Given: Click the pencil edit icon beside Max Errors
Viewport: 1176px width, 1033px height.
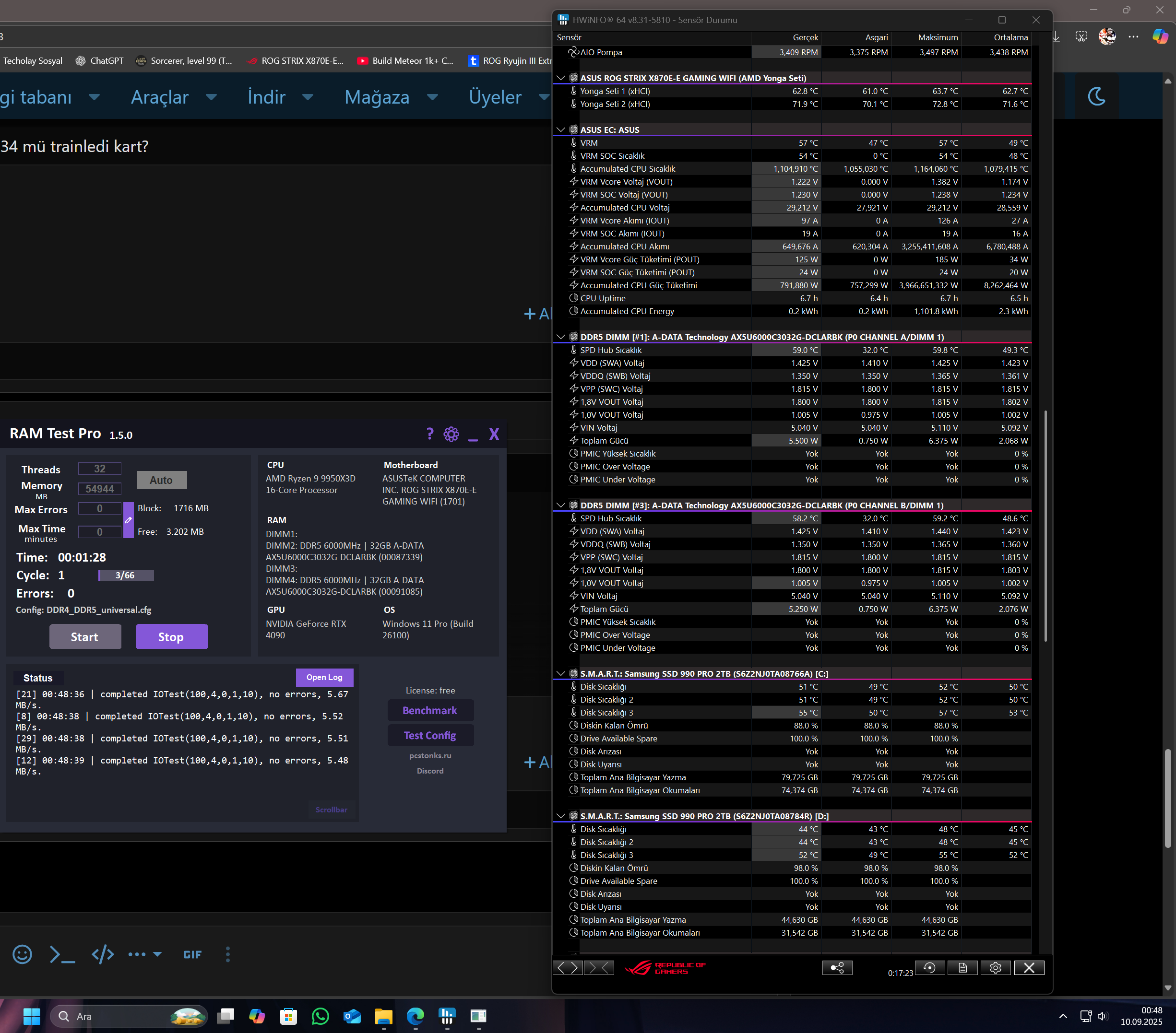Looking at the screenshot, I should point(128,520).
